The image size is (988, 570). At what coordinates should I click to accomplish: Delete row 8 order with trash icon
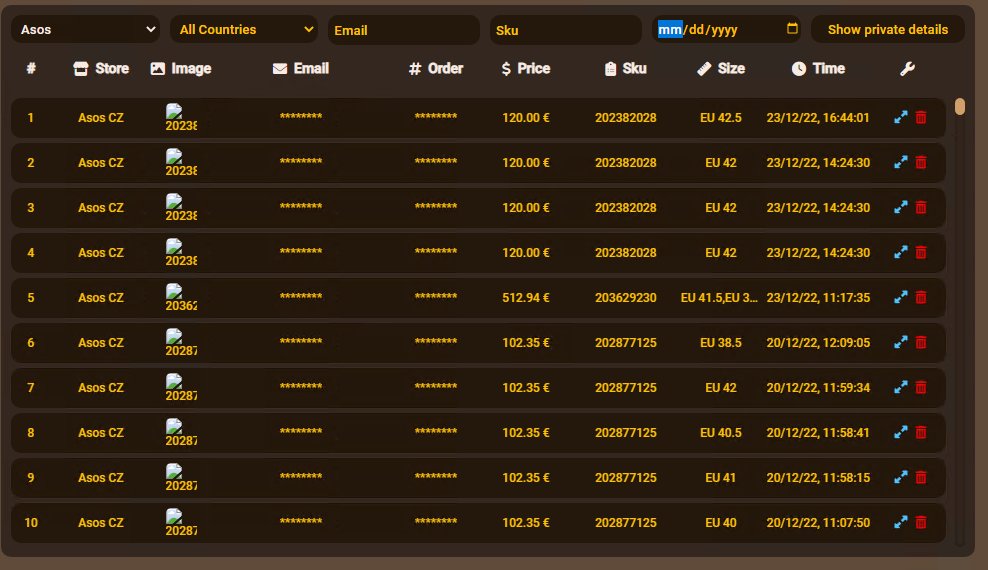[x=921, y=433]
